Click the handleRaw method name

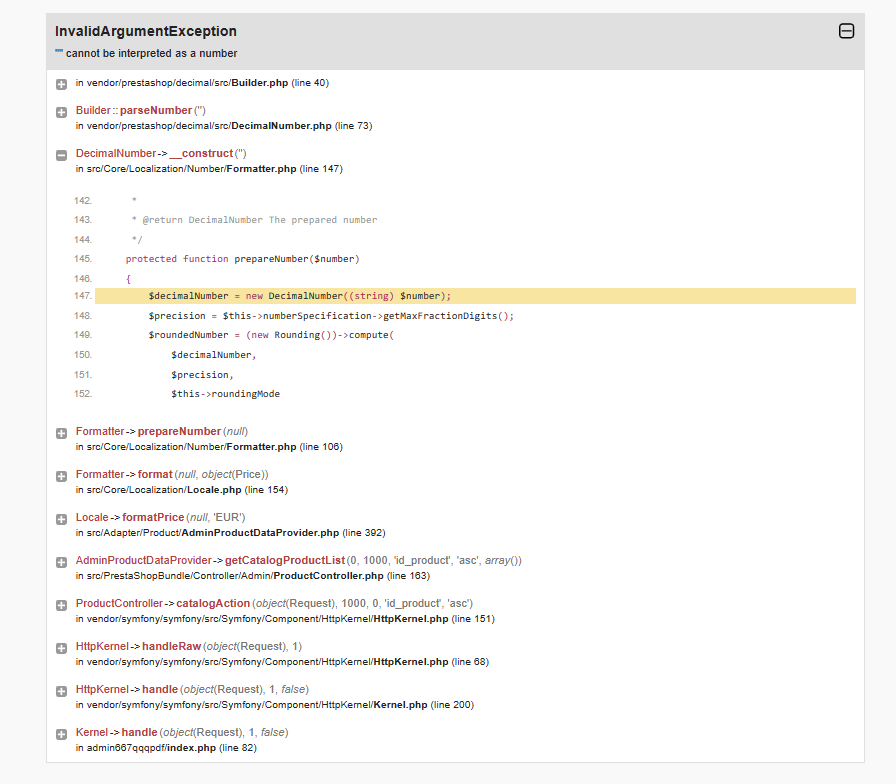[x=171, y=646]
